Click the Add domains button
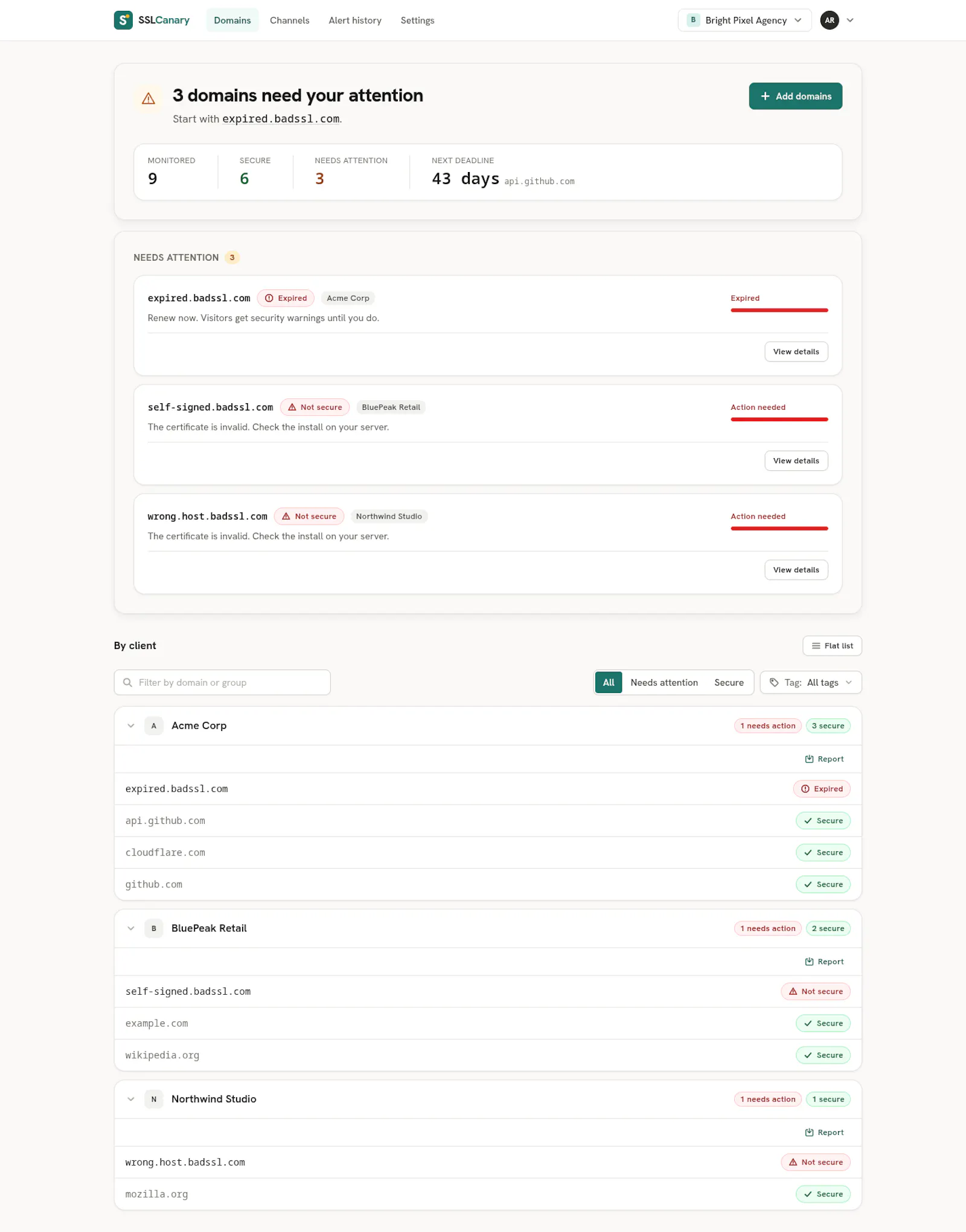This screenshot has height=1232, width=966. 796,96
